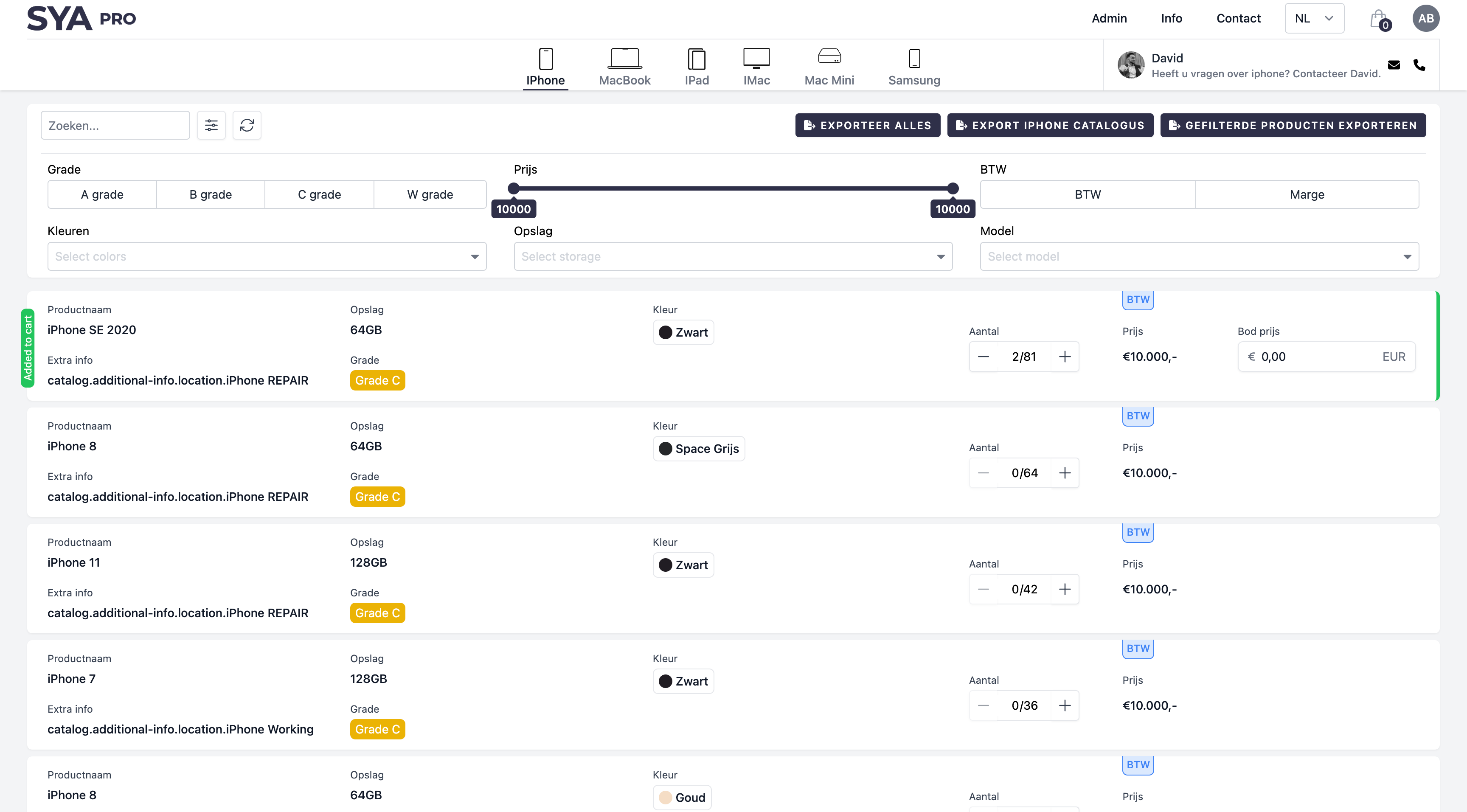This screenshot has height=812, width=1467.
Task: Email David via envelope icon
Action: click(x=1394, y=65)
